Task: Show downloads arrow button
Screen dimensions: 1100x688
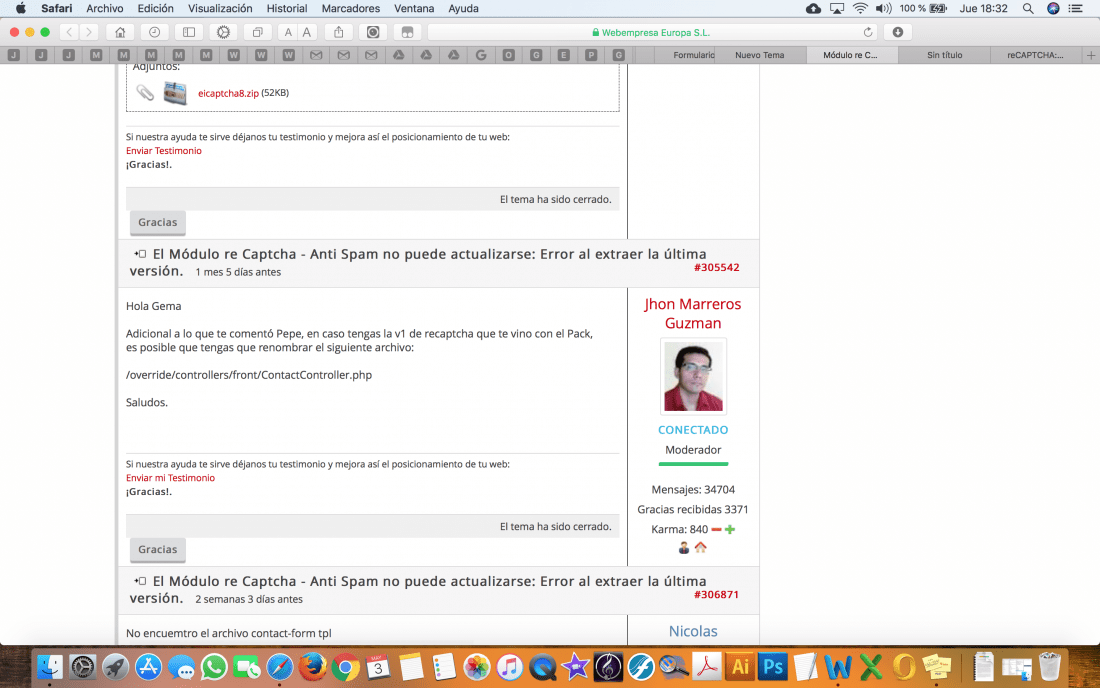Action: [x=897, y=32]
